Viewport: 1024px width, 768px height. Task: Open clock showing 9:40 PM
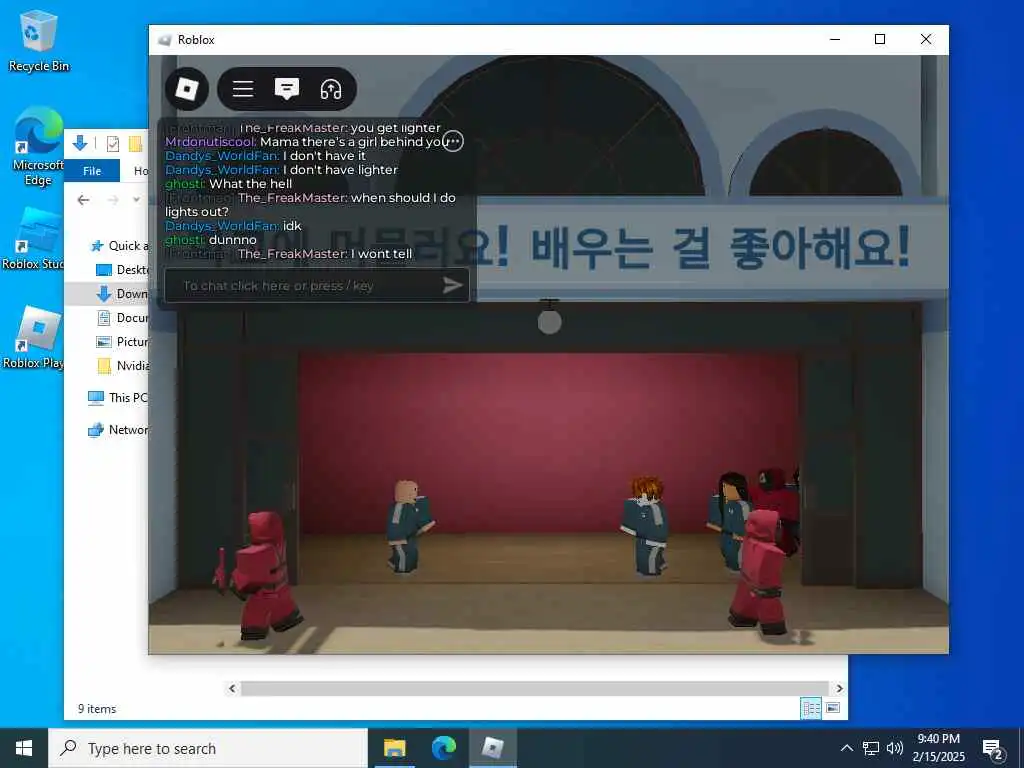click(x=938, y=748)
